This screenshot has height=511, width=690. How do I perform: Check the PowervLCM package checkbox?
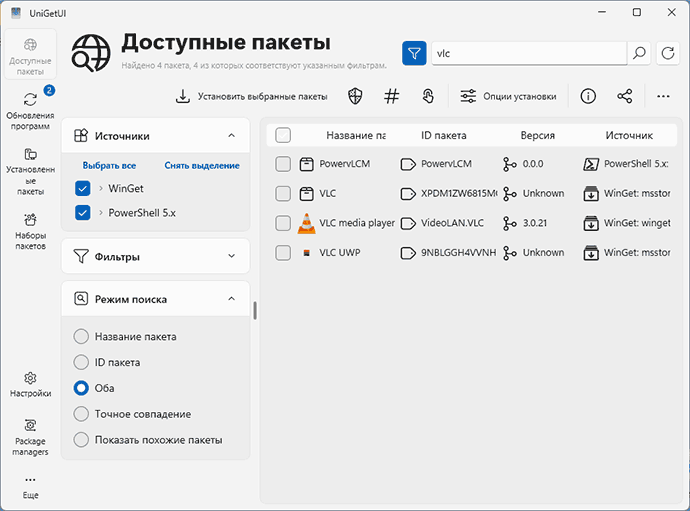coord(283,164)
